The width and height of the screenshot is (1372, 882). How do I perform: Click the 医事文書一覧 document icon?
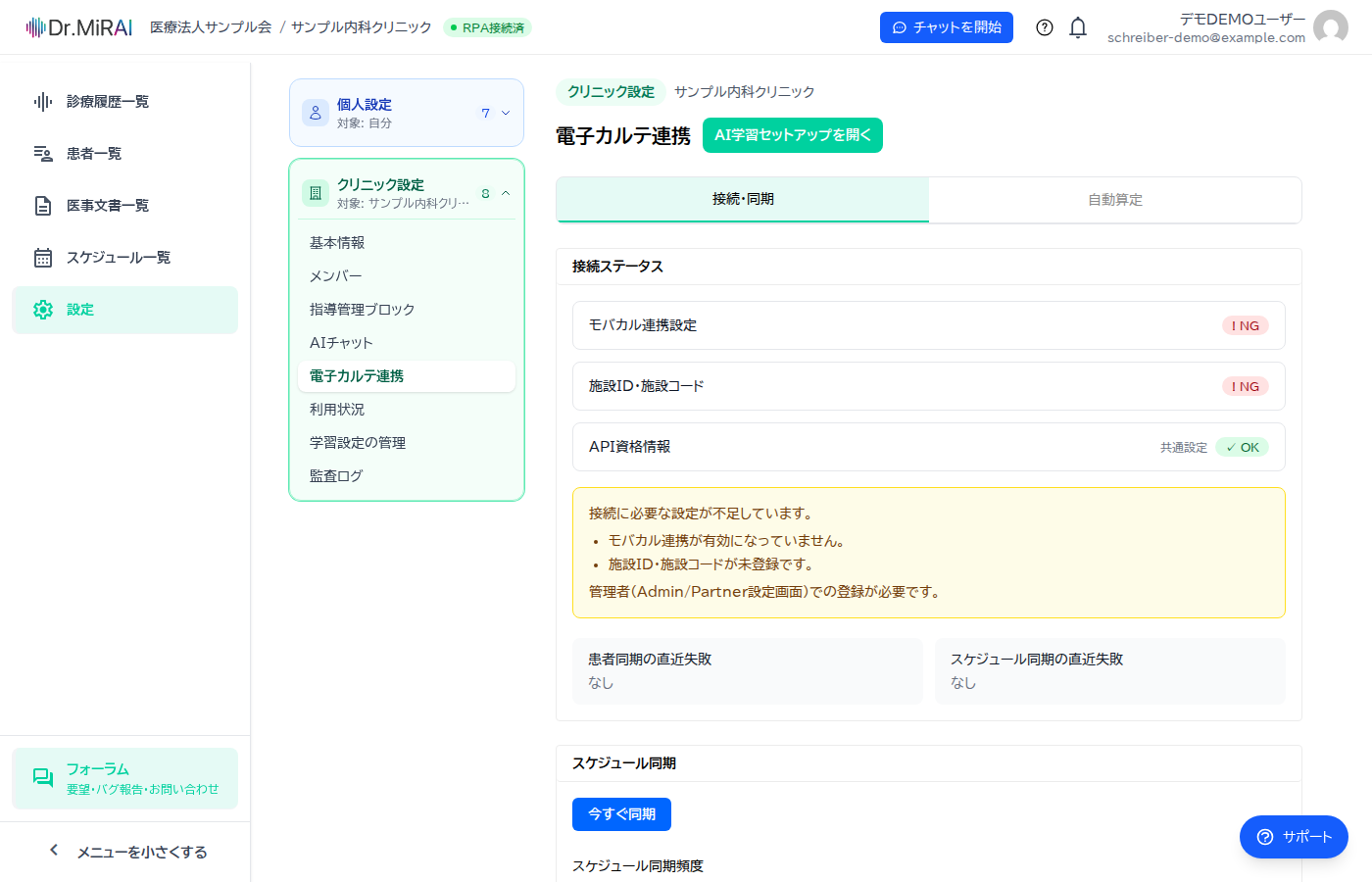(x=43, y=206)
